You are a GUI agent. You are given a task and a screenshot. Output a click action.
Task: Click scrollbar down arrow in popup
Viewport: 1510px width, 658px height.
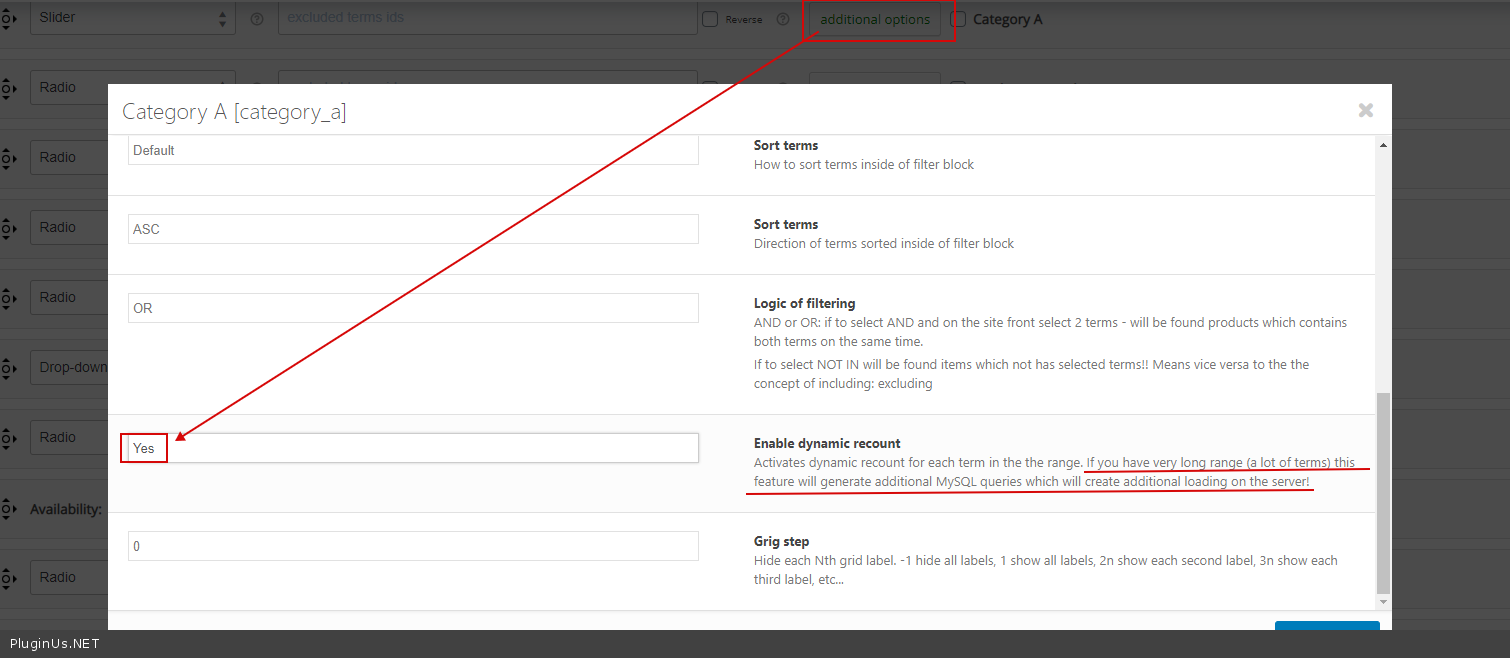1383,602
